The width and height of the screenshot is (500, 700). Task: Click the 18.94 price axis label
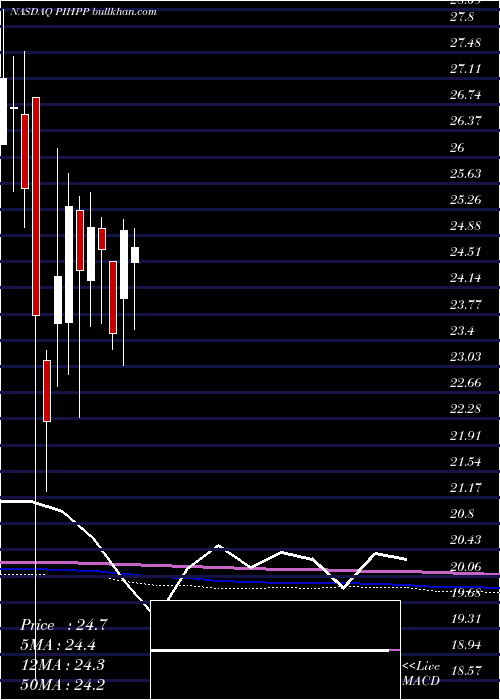[465, 645]
